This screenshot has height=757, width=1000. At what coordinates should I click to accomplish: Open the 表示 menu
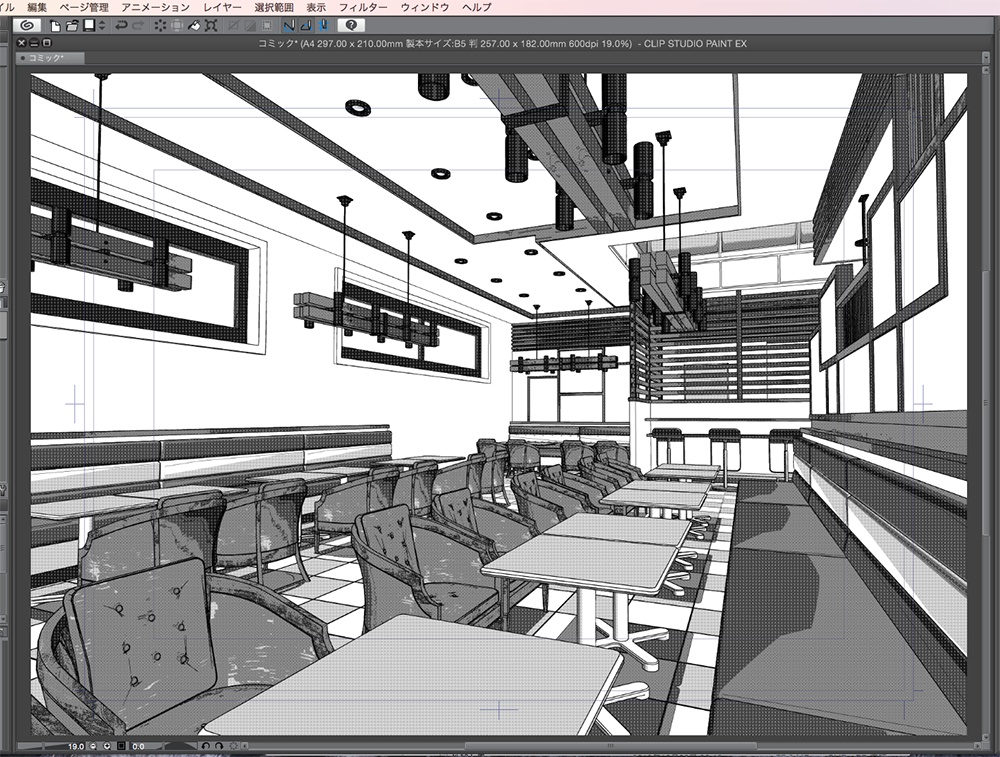point(316,7)
